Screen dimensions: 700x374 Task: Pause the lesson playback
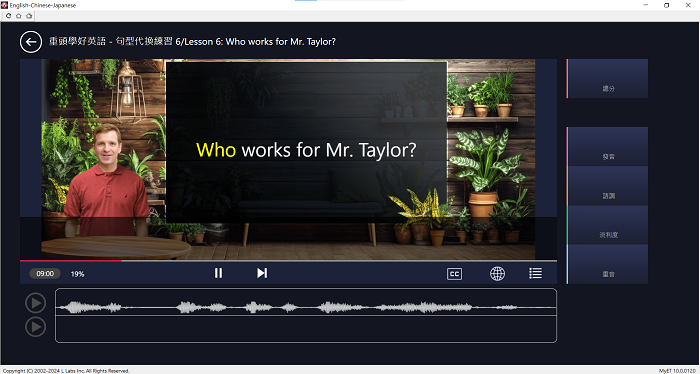coord(218,273)
